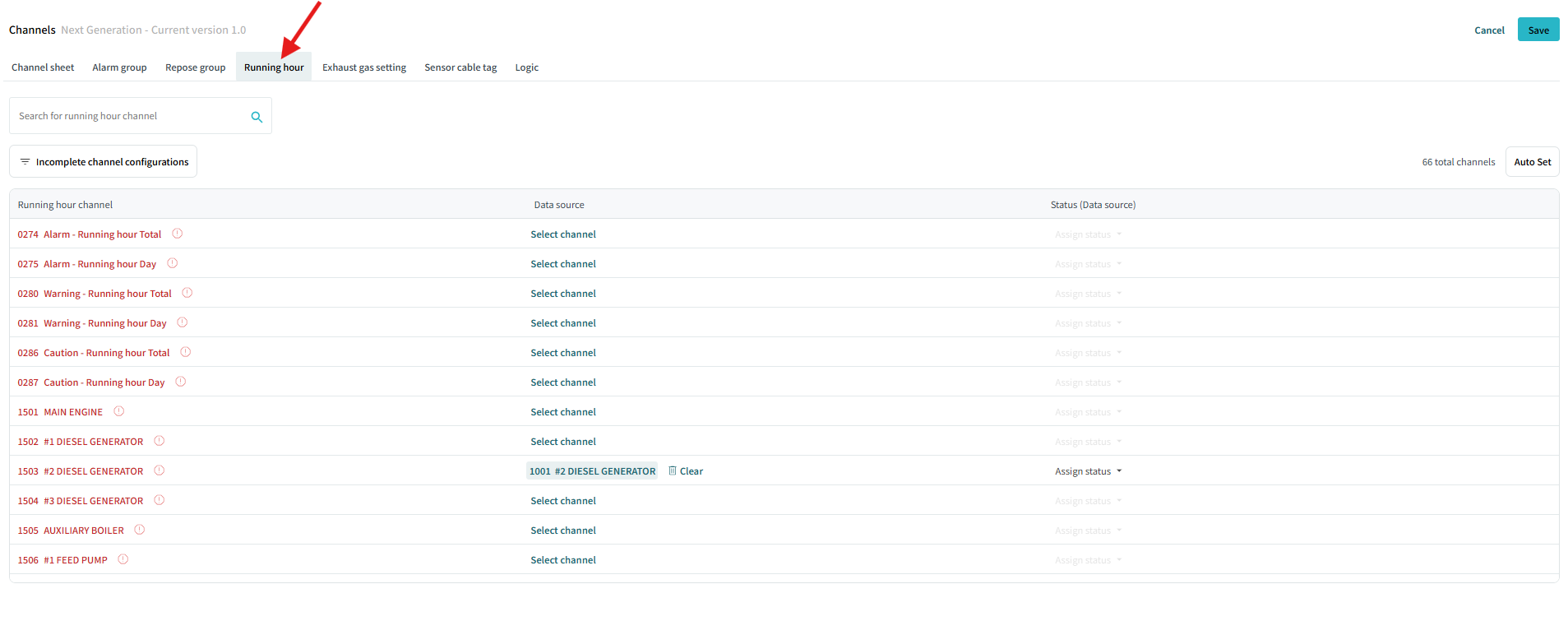Viewport: 1568px width, 635px height.
Task: Select channel for 1505 AUXILIARY BOILER
Action: [x=563, y=531]
